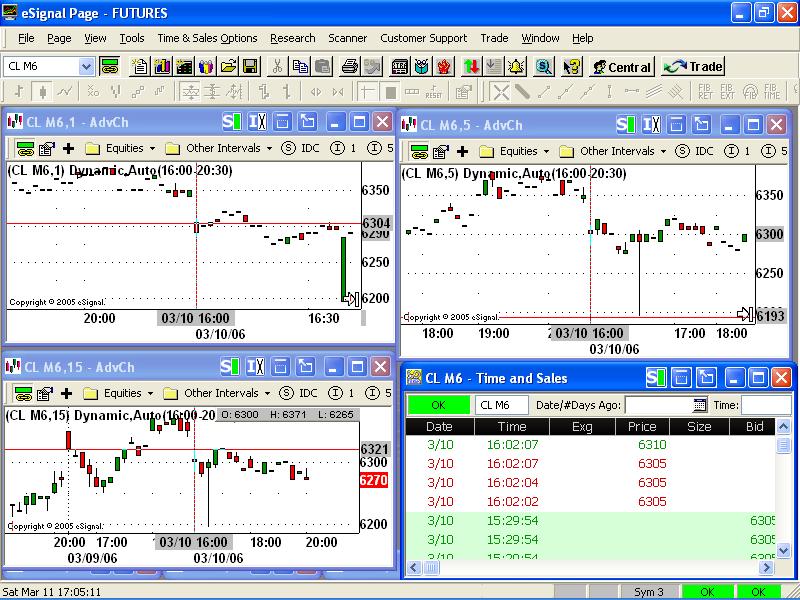The image size is (800, 600).
Task: Click the properties icon in CL M6,5 chart toolbar
Action: (x=441, y=152)
